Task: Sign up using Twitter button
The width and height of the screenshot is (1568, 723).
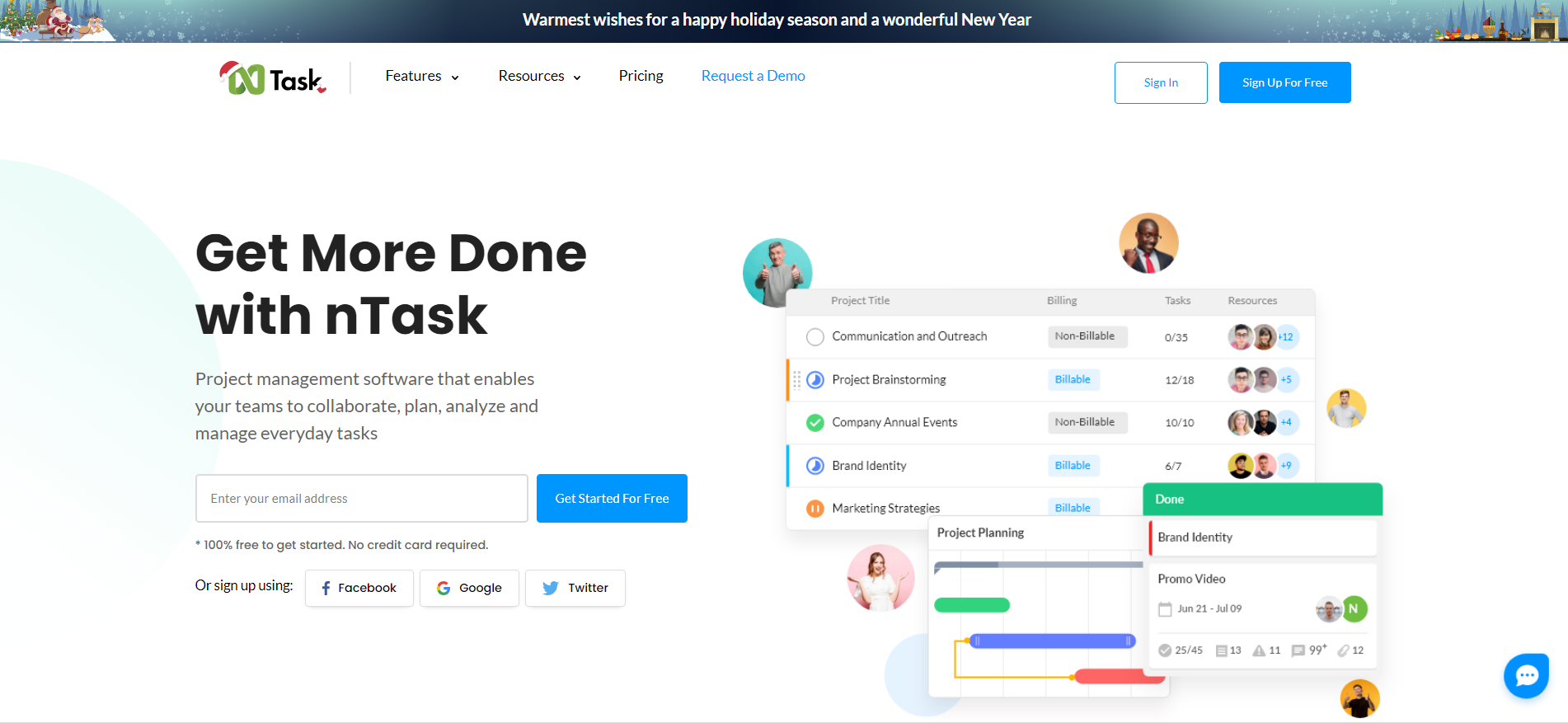Action: [575, 588]
